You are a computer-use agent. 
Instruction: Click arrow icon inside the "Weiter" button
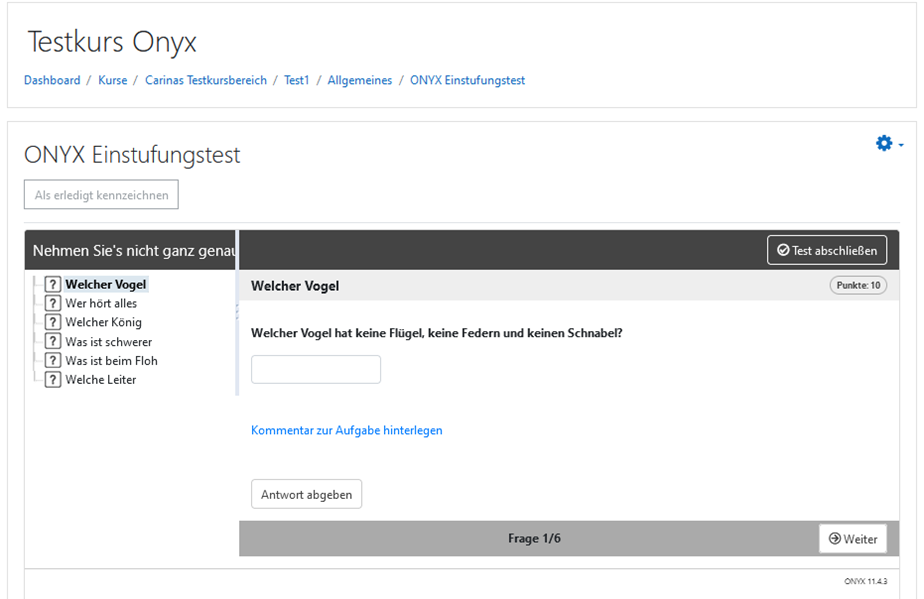click(x=835, y=538)
